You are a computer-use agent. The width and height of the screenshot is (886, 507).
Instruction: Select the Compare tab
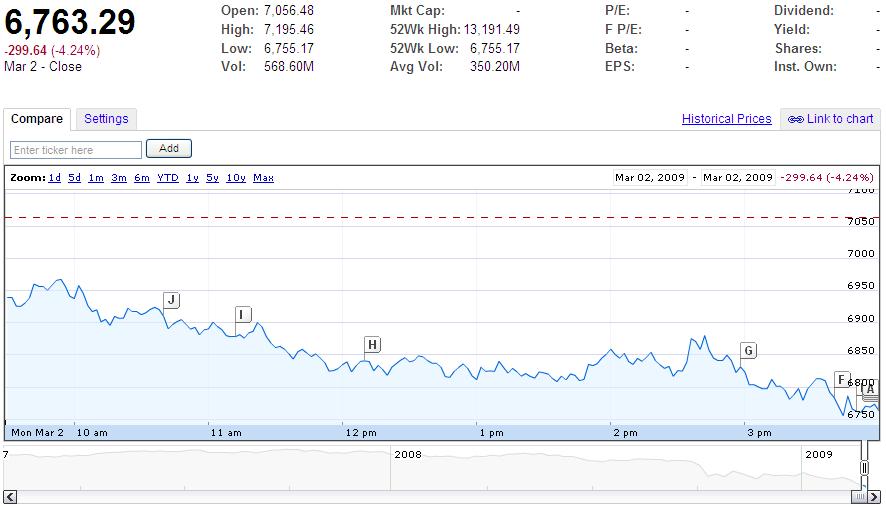coord(37,119)
